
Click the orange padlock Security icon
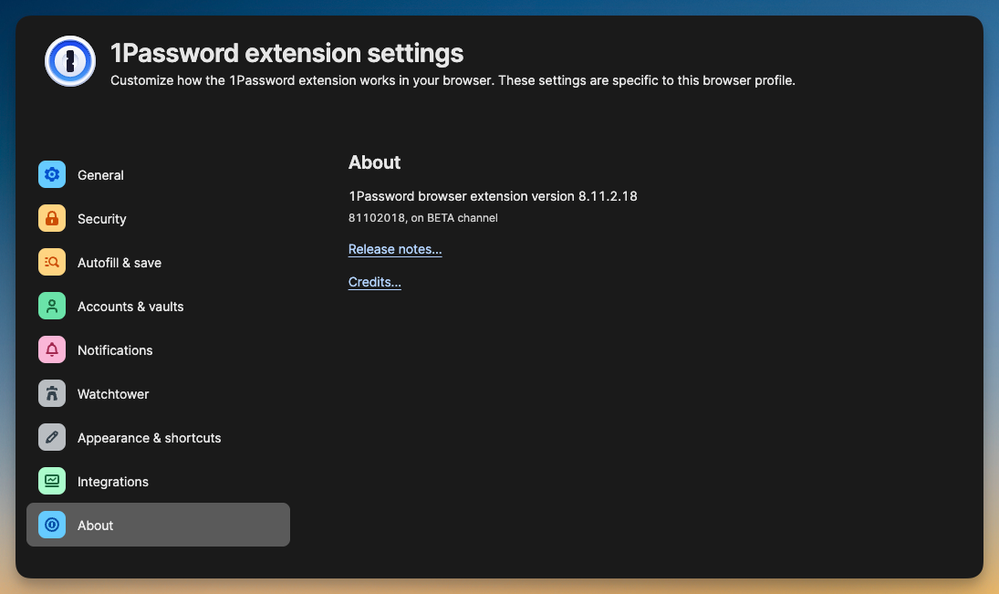[52, 219]
